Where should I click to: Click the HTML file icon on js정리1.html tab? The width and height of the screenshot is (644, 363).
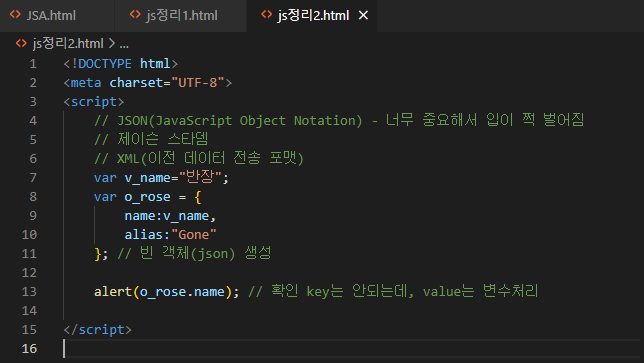(x=135, y=15)
